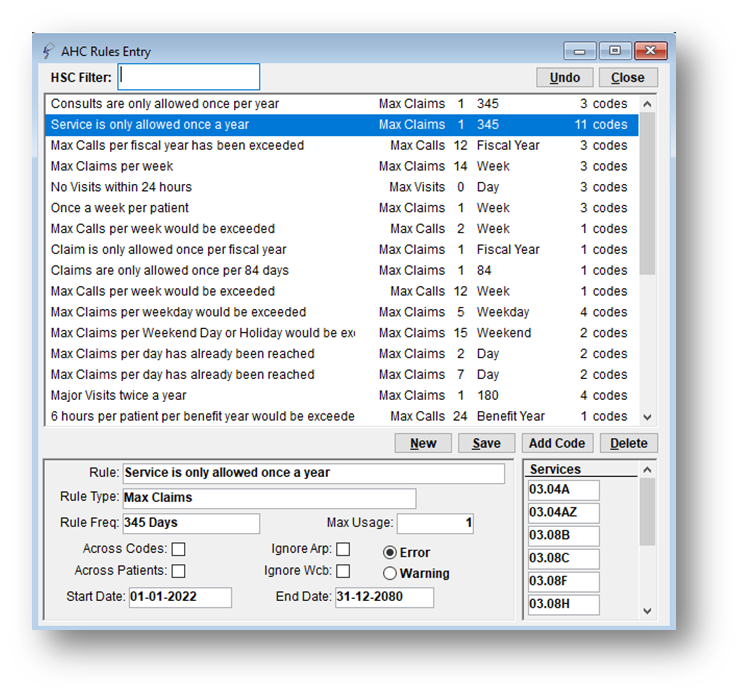Viewport: 741px width, 695px height.
Task: Maximize the AHC Rules Entry window
Action: (x=615, y=51)
